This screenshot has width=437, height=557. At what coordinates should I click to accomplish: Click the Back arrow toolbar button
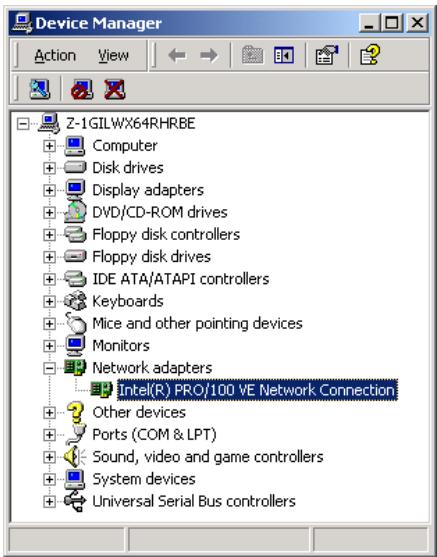[x=177, y=56]
